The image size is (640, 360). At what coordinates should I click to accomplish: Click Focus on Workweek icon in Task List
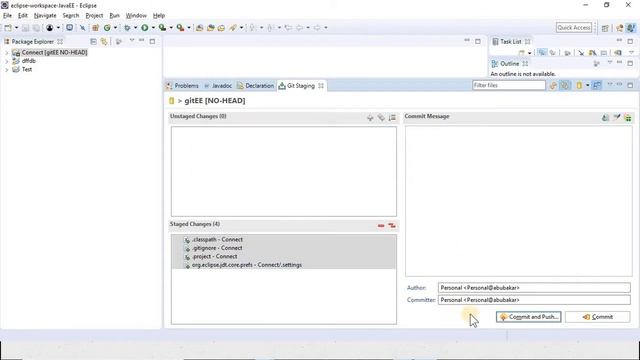567,53
